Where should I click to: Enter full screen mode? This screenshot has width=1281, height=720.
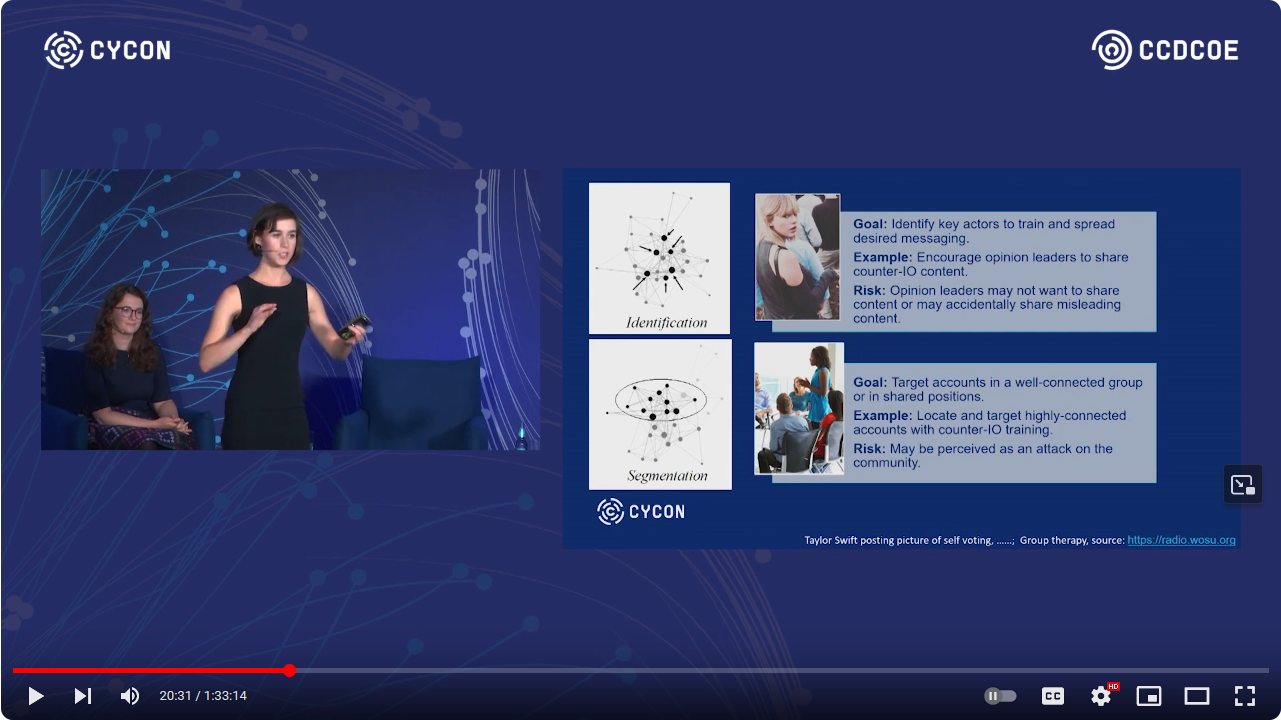tap(1244, 696)
